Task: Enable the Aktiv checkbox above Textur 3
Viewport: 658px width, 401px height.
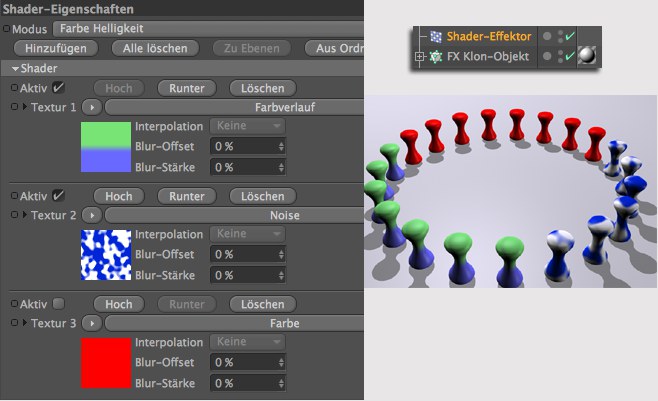Action: click(x=58, y=303)
